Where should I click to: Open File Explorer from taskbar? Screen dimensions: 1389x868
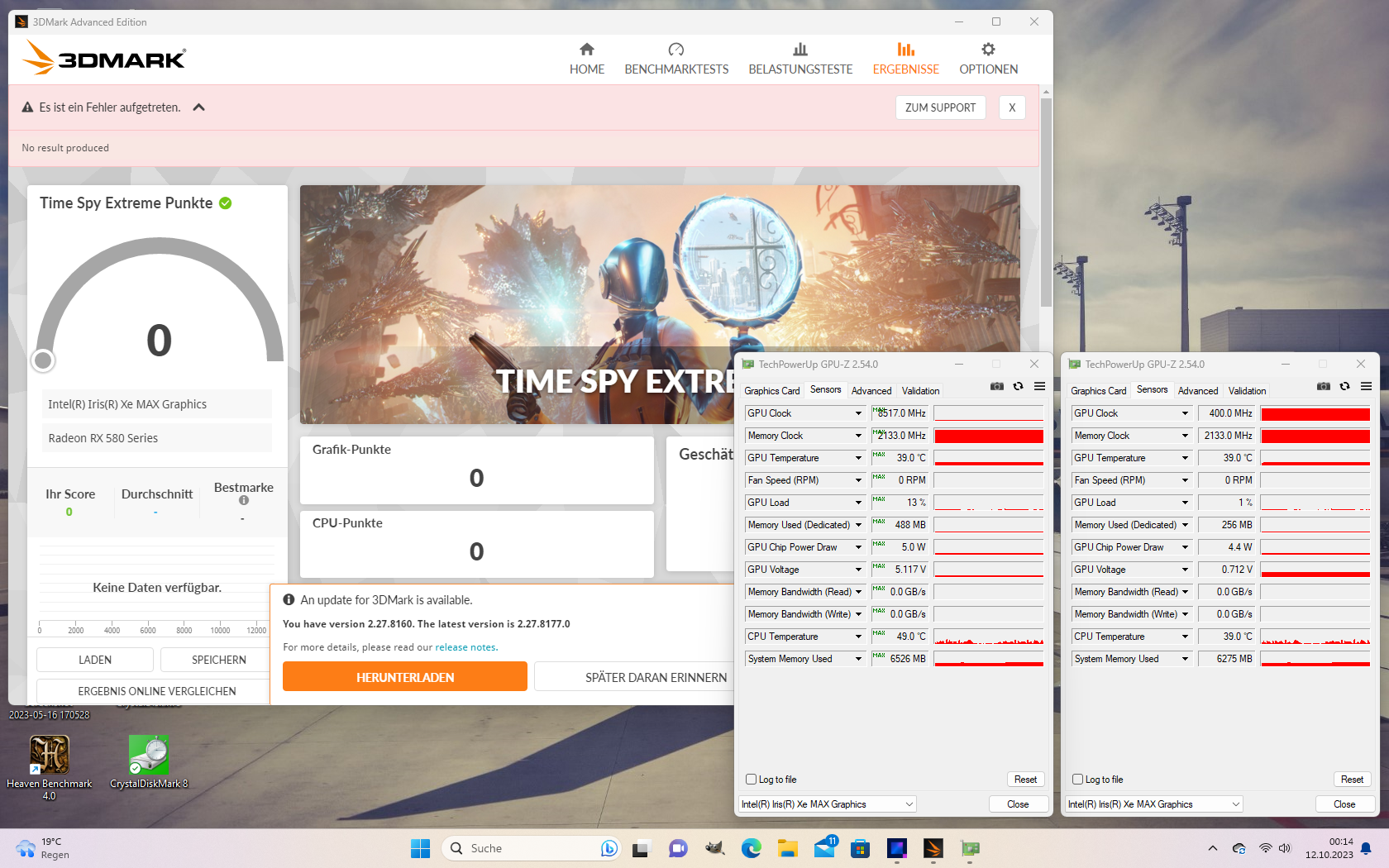[787, 848]
